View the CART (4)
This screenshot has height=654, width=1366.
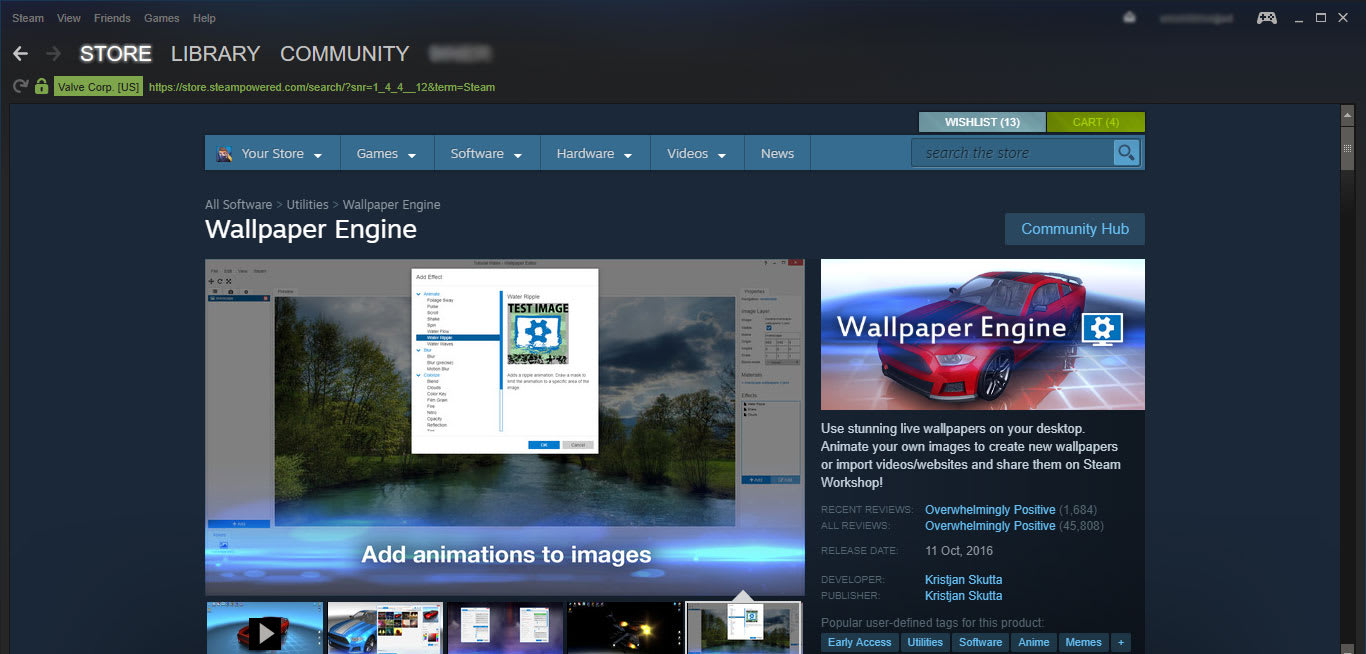[1096, 121]
